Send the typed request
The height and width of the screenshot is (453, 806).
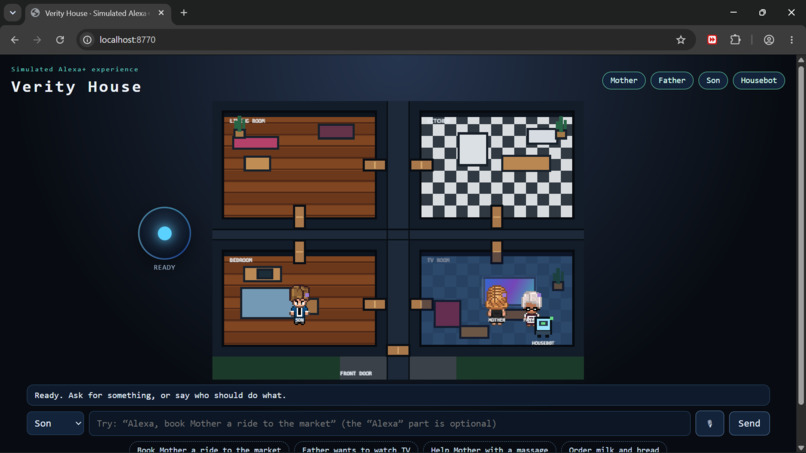749,423
